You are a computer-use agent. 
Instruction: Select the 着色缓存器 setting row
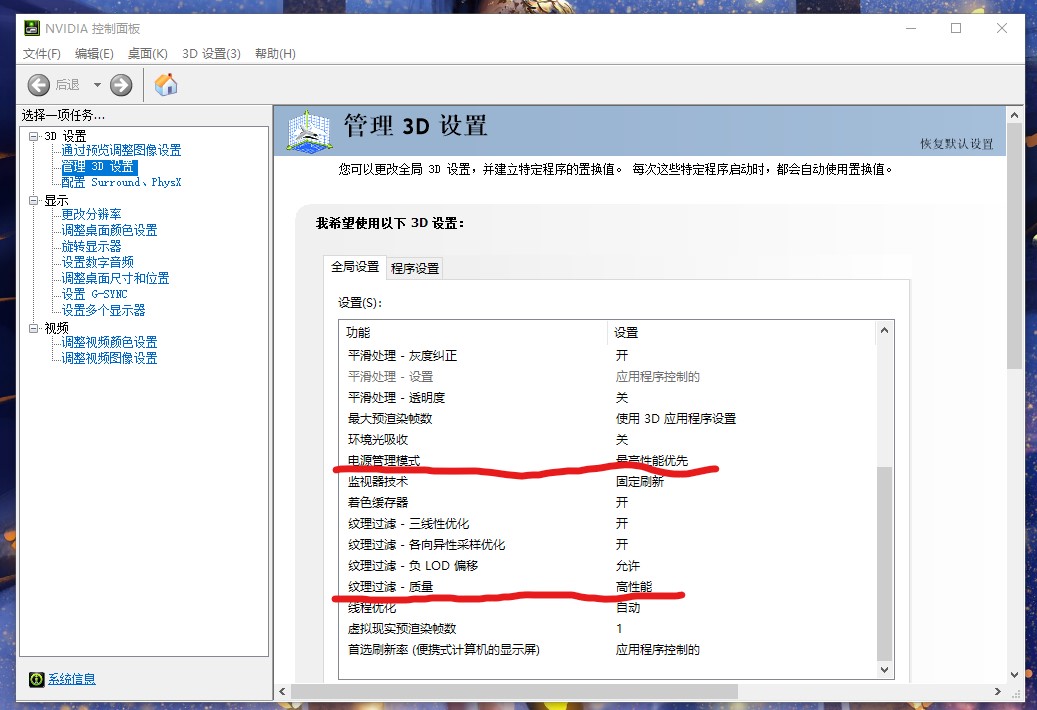pos(607,502)
